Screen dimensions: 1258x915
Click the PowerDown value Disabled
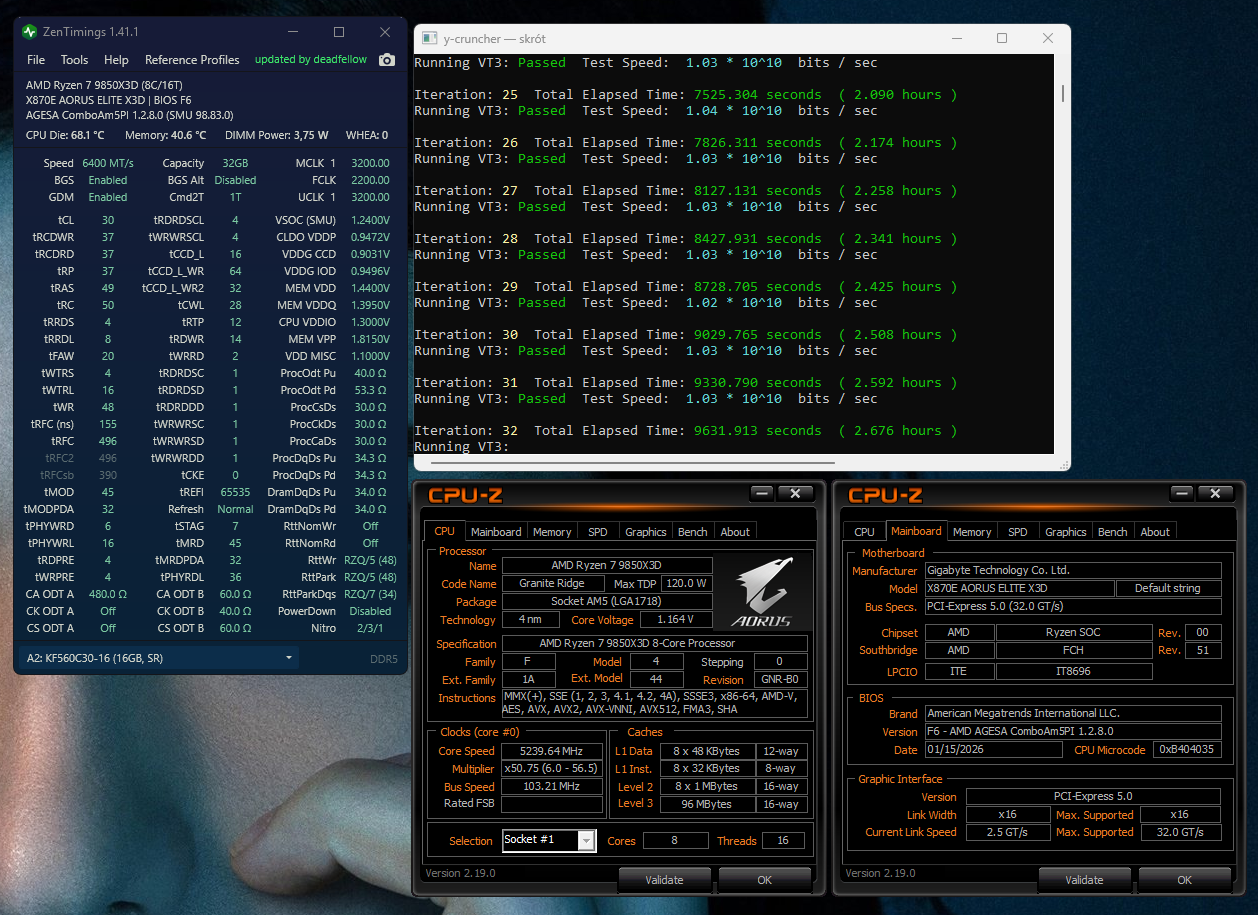pos(370,611)
